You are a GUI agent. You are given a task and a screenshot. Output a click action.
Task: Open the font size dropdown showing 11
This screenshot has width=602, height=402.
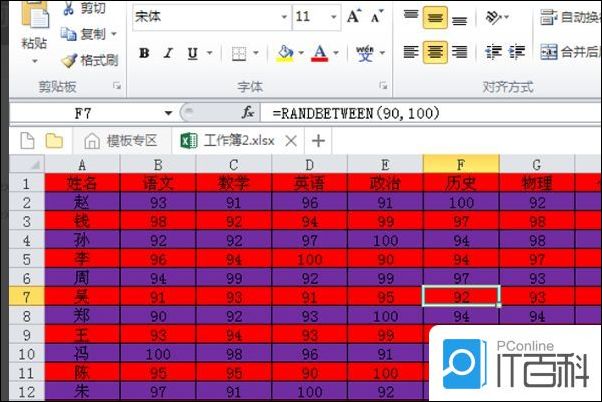point(334,17)
